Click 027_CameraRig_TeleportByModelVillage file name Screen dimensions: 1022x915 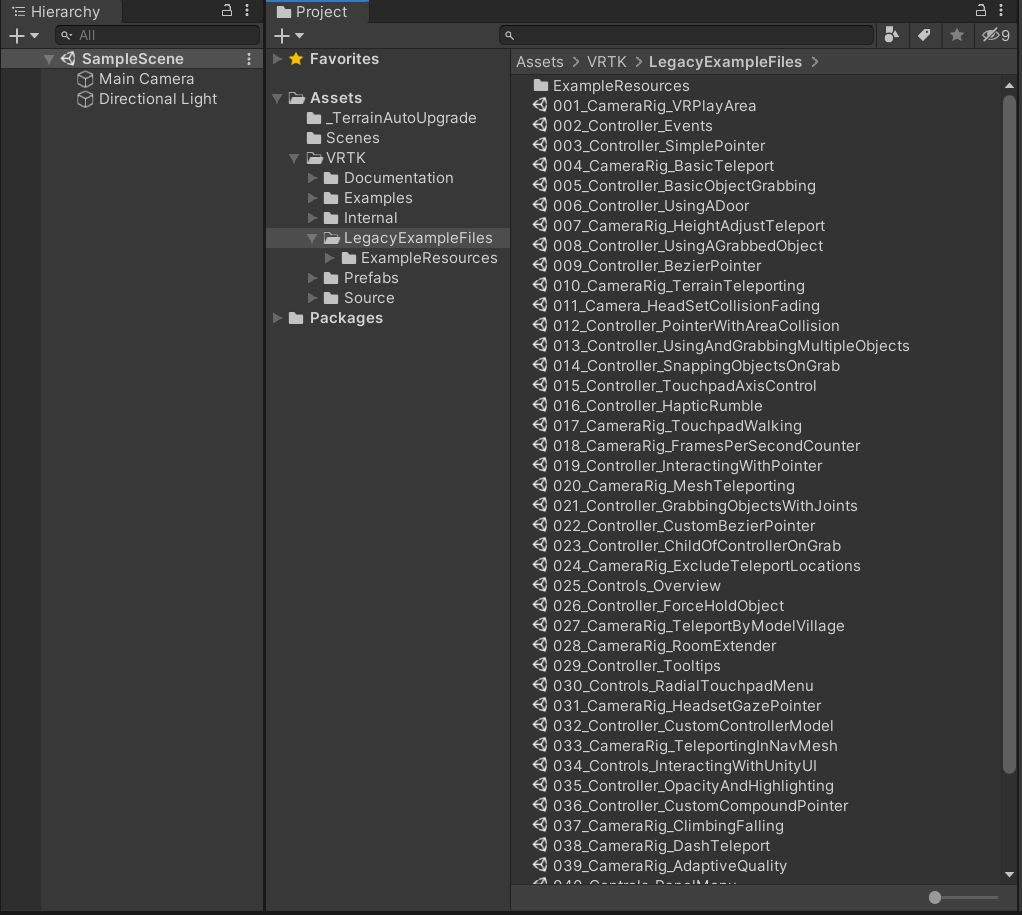(x=699, y=626)
